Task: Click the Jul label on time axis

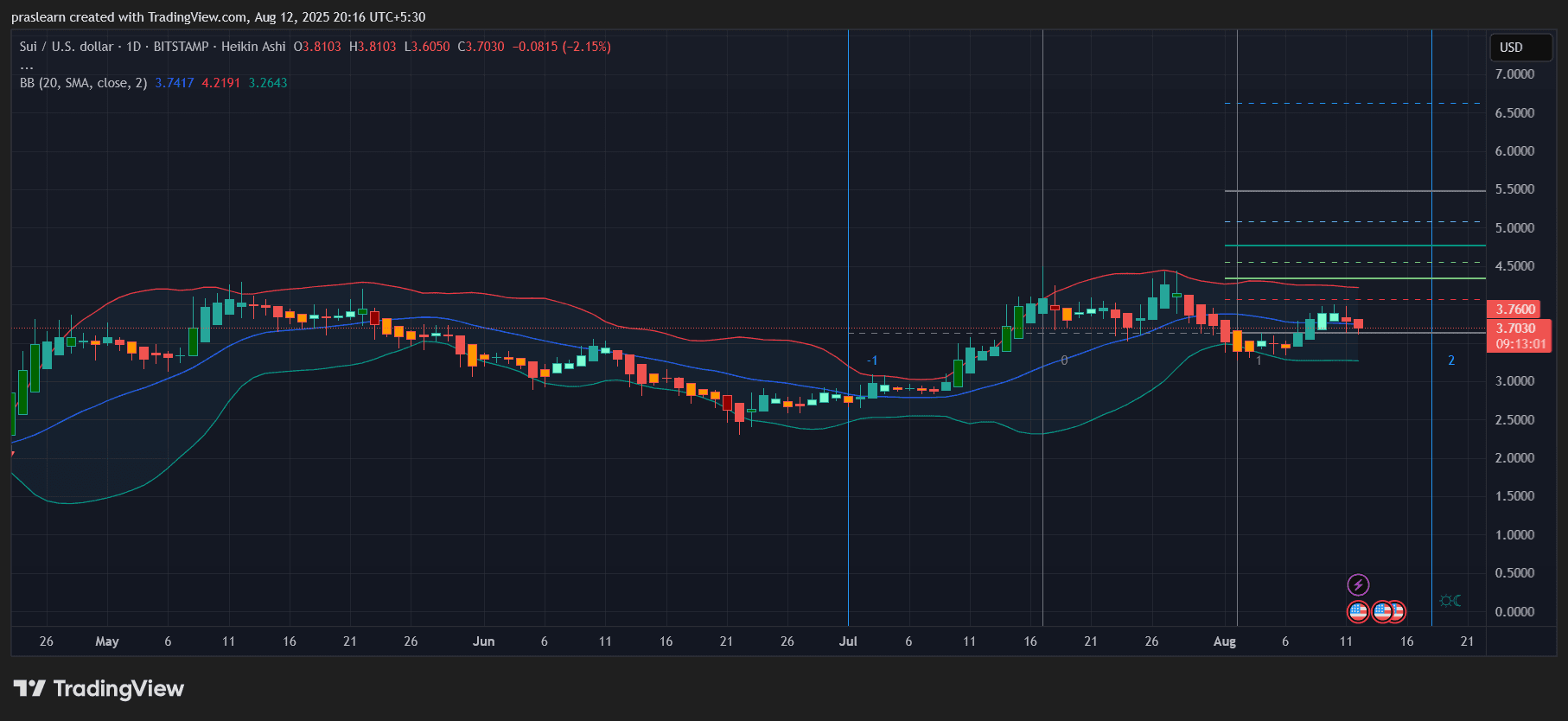Action: click(848, 641)
